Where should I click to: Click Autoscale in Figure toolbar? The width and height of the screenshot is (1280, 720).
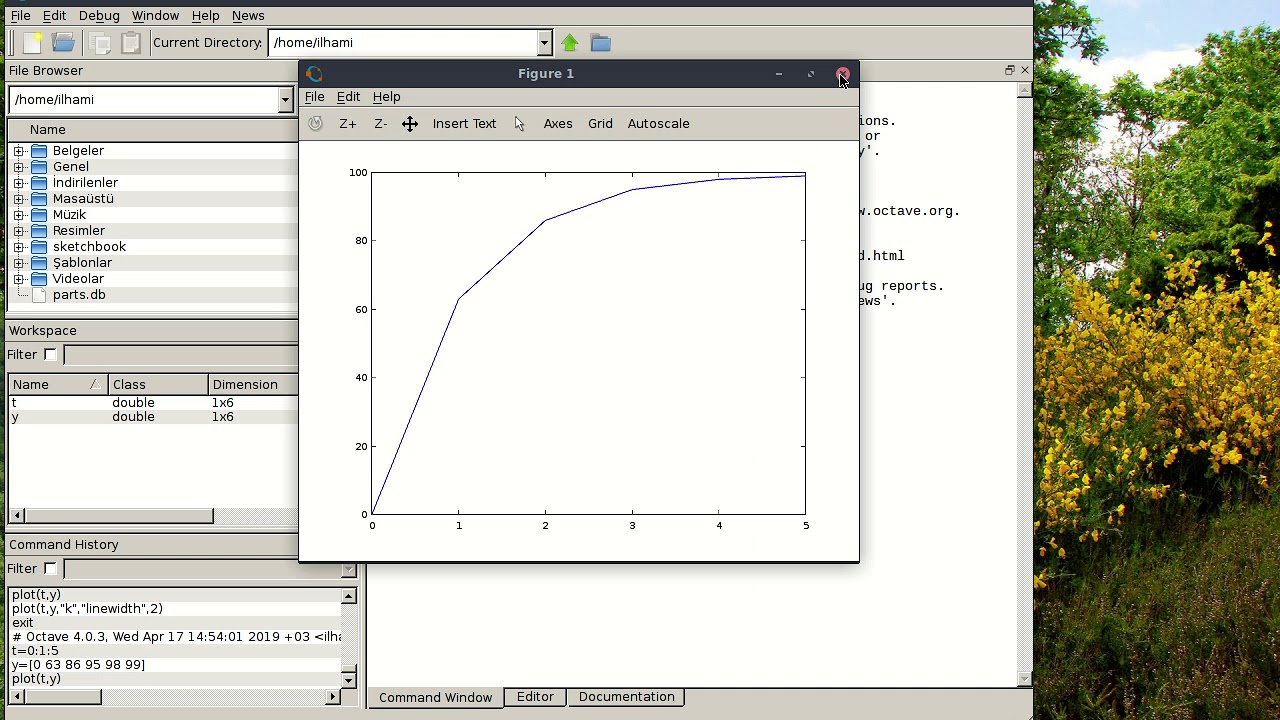658,124
